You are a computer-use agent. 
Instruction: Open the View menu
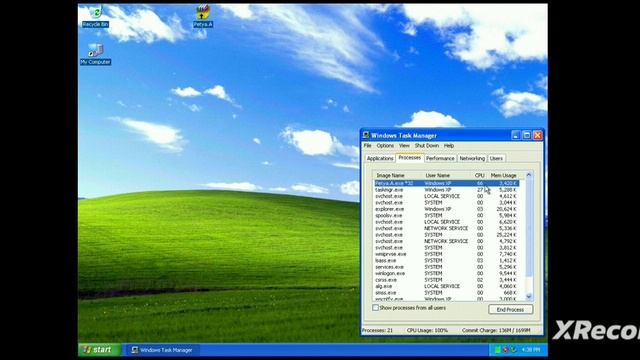pyautogui.click(x=404, y=146)
